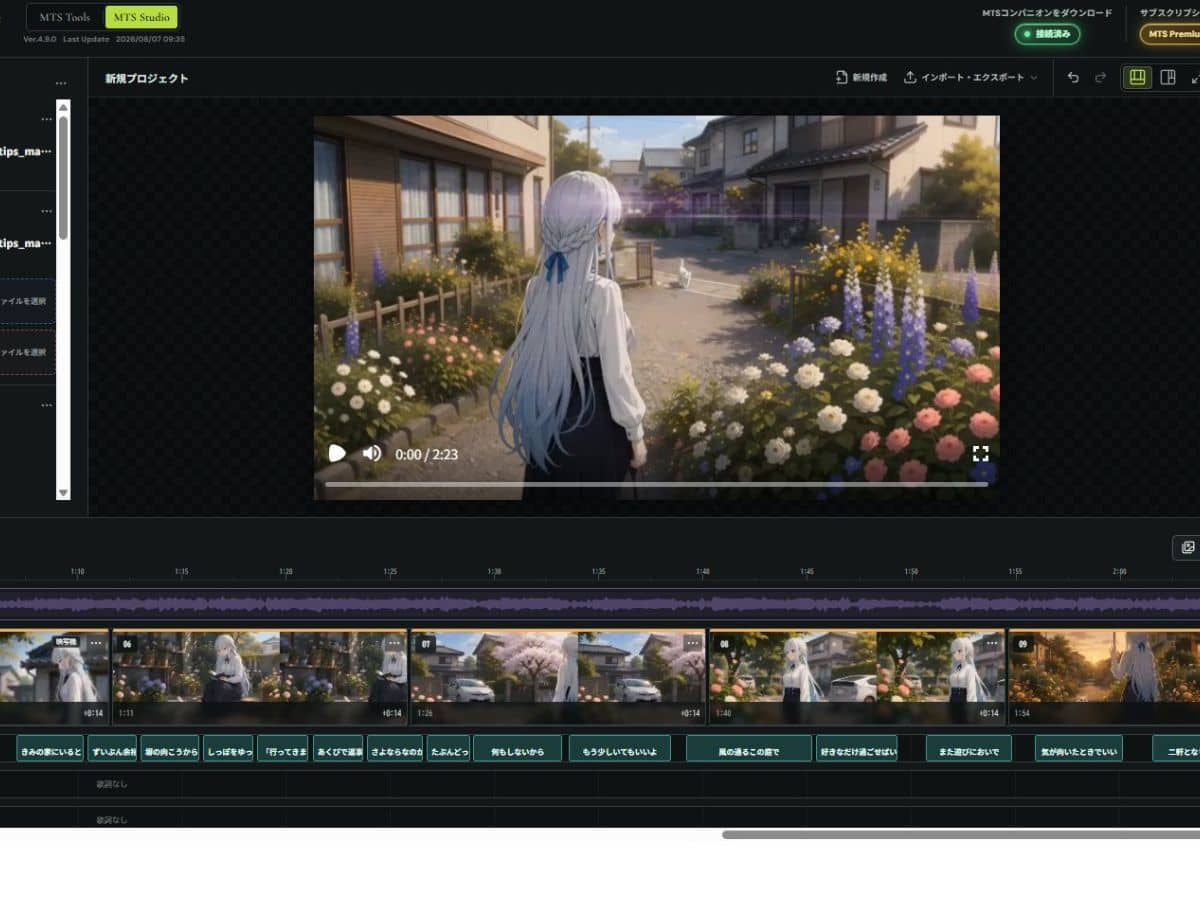This screenshot has height=900, width=1200.
Task: Select the scene 06 clip thumbnail
Action: (x=260, y=677)
